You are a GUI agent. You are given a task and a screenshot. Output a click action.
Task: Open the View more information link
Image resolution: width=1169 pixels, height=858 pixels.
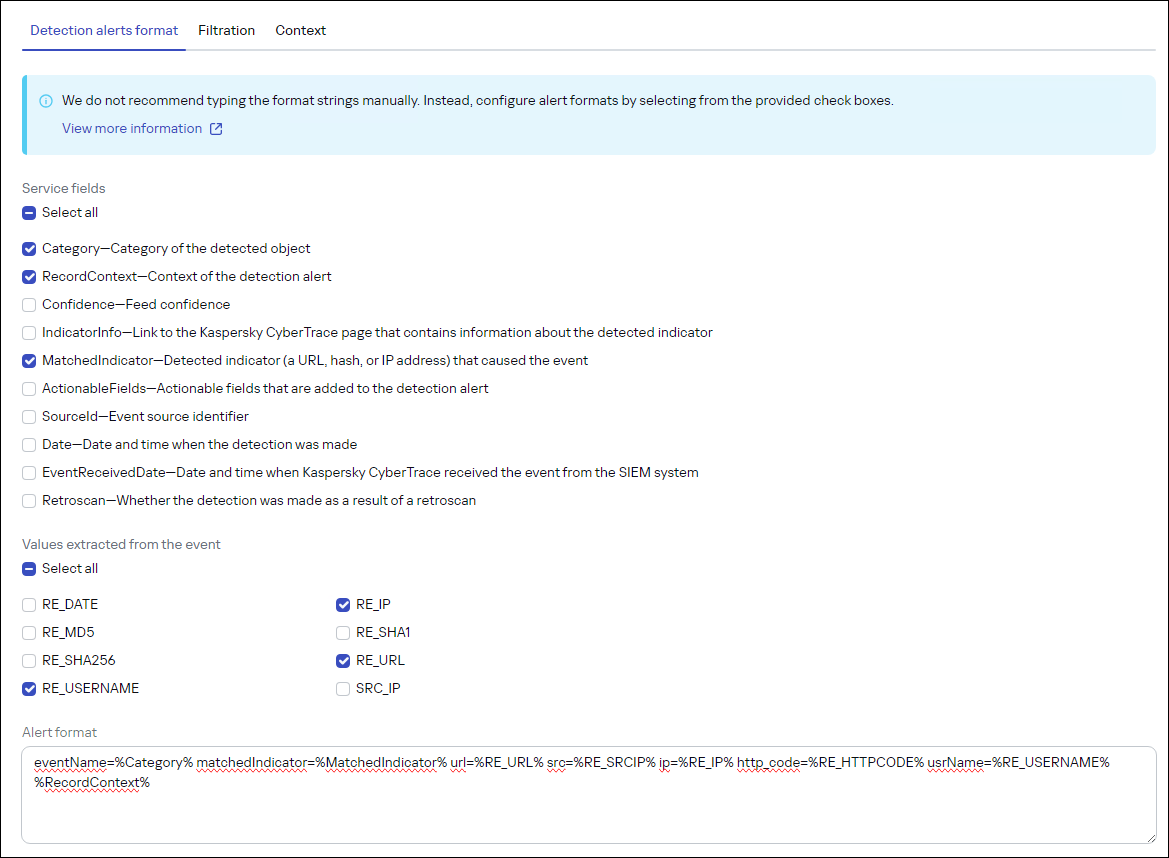(132, 128)
